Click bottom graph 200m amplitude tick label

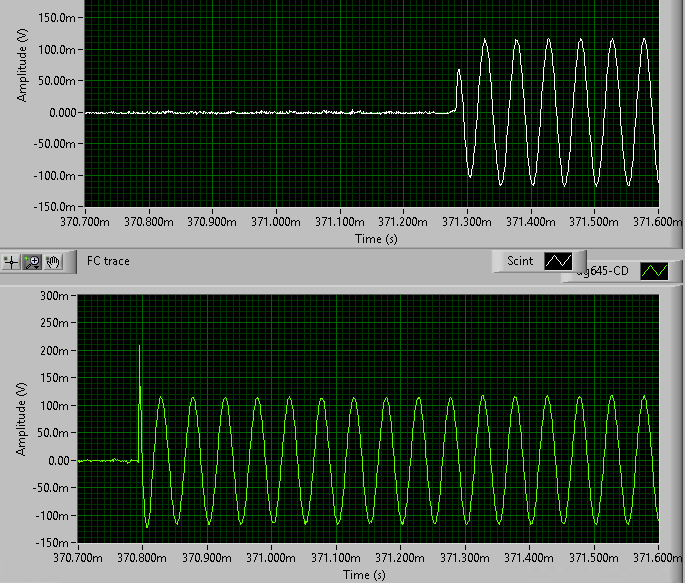[54, 351]
